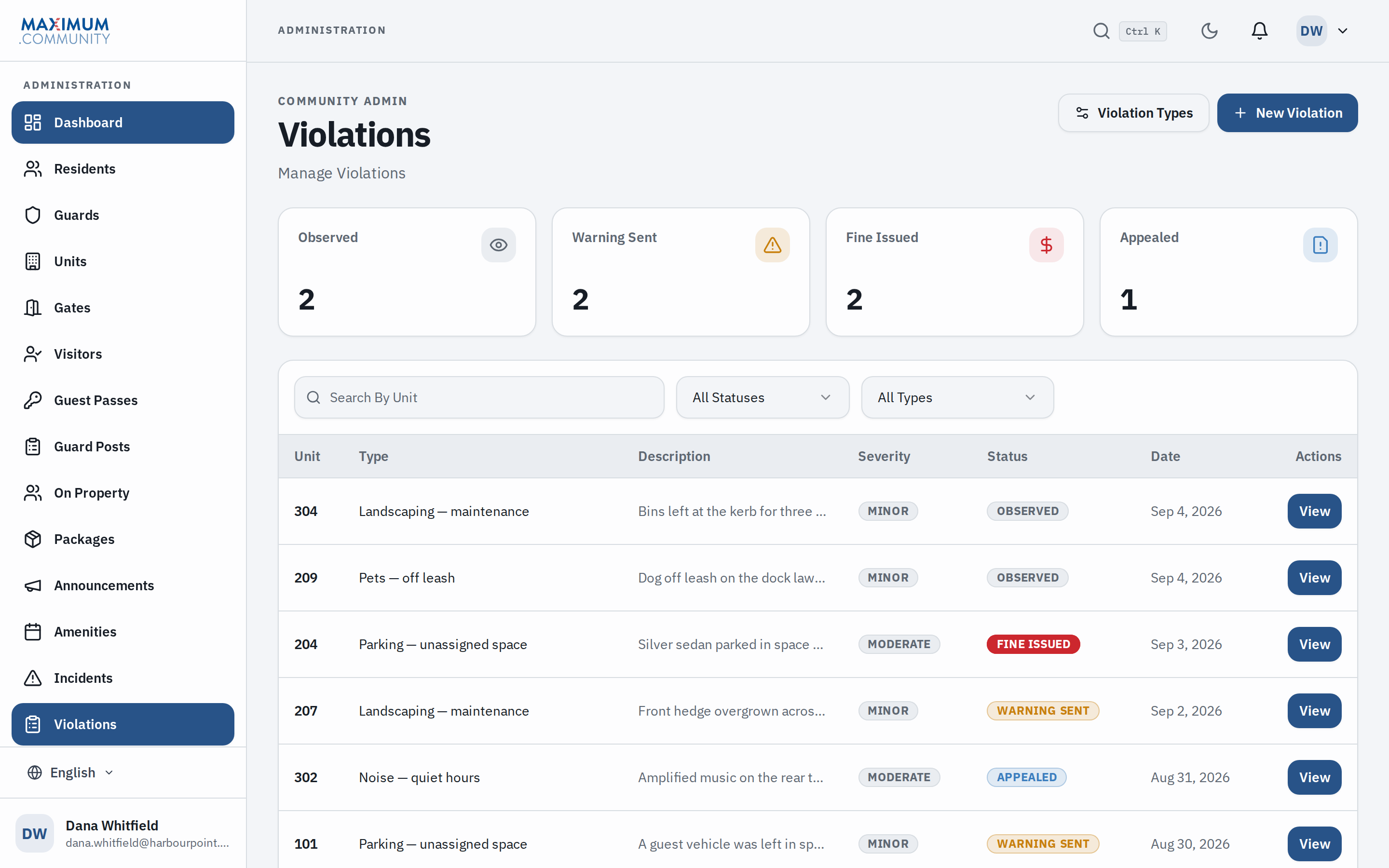Click the DW avatar in header
Image resolution: width=1389 pixels, height=868 pixels.
point(1311,31)
